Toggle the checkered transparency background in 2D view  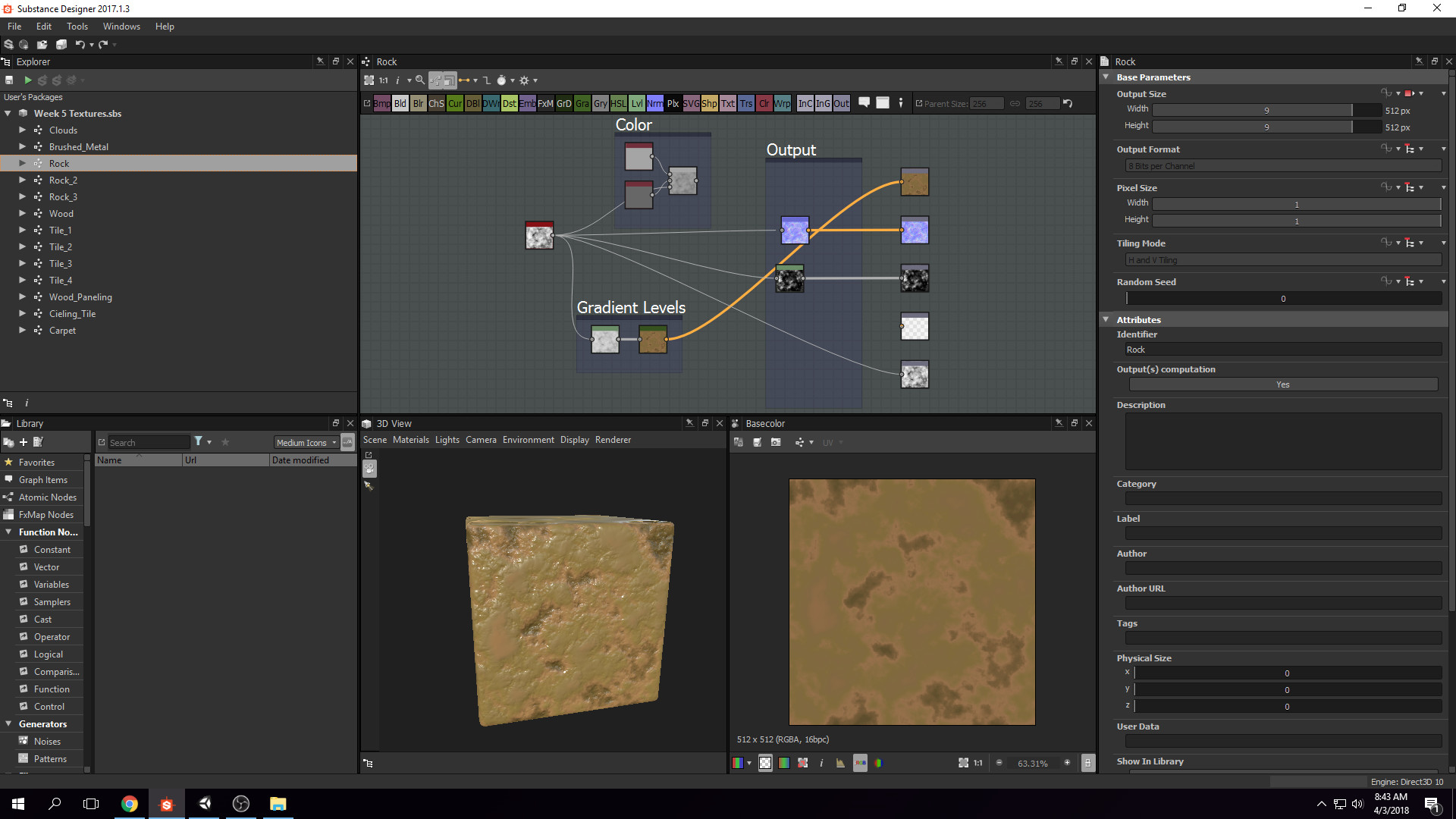[764, 763]
